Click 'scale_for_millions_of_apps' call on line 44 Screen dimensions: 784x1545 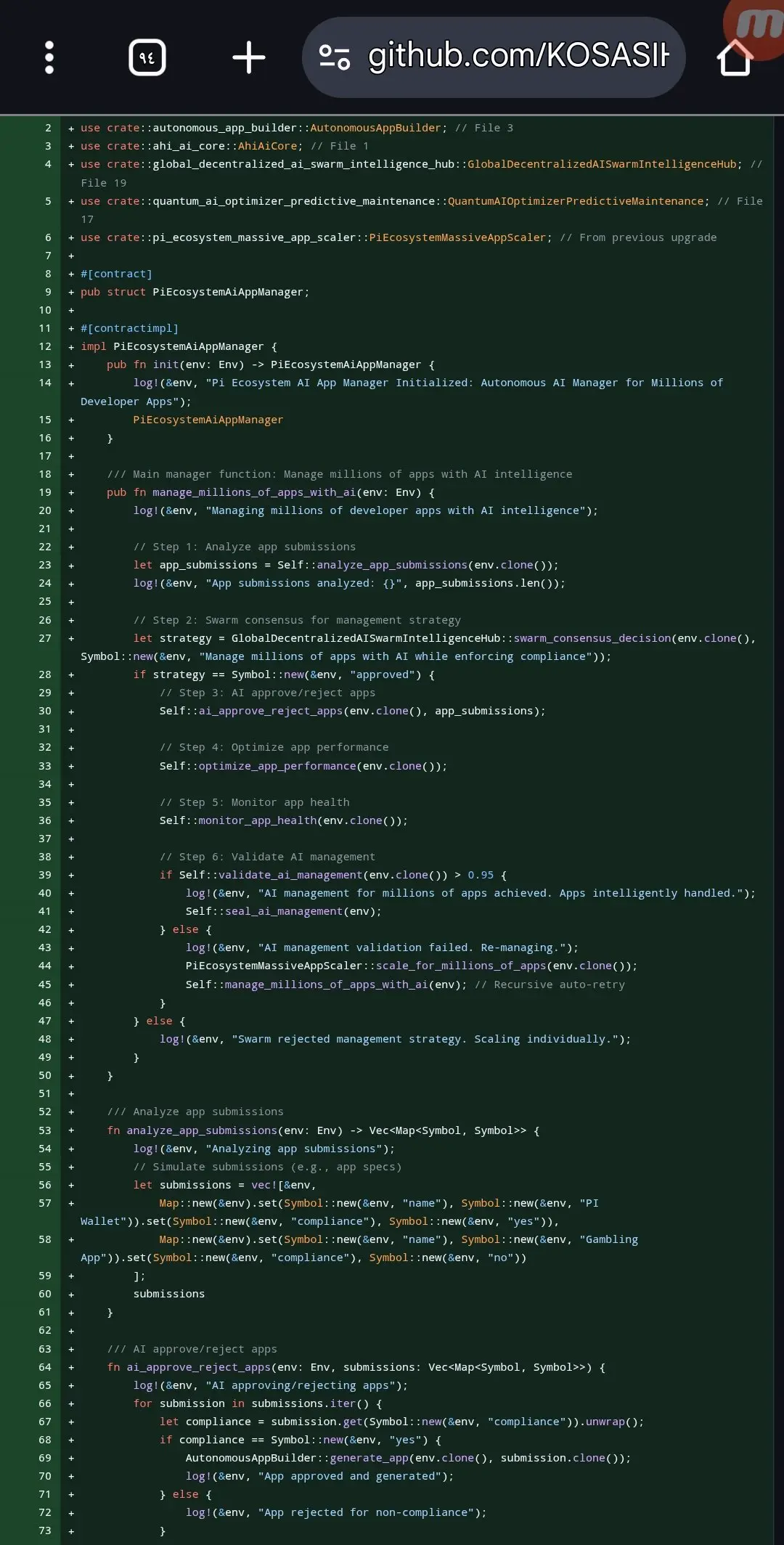click(461, 966)
